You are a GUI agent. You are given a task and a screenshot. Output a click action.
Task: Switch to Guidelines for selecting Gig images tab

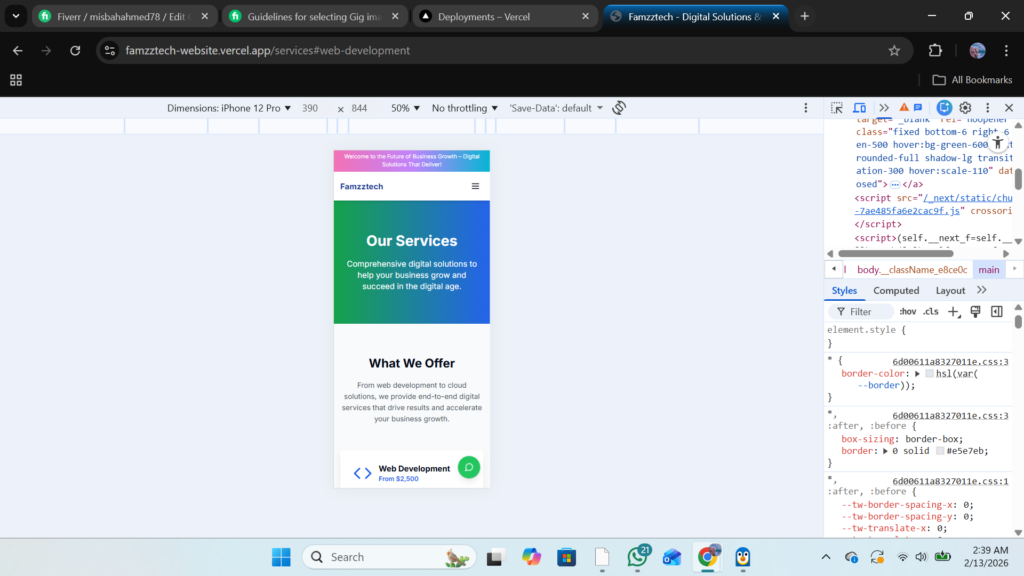(315, 16)
